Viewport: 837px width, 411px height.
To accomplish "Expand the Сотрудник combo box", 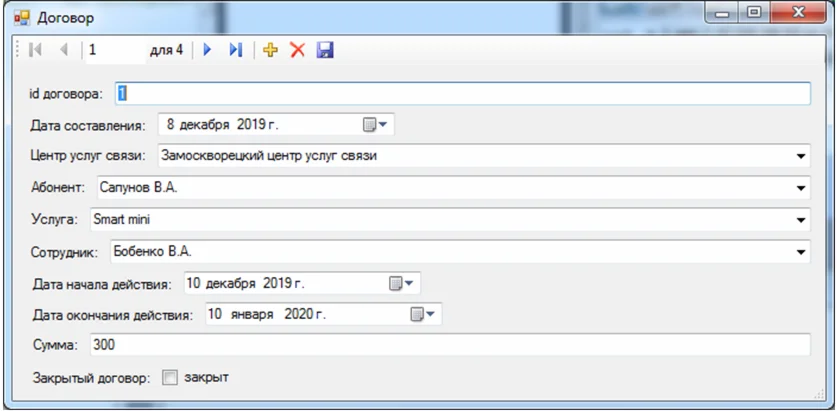I will [x=800, y=252].
